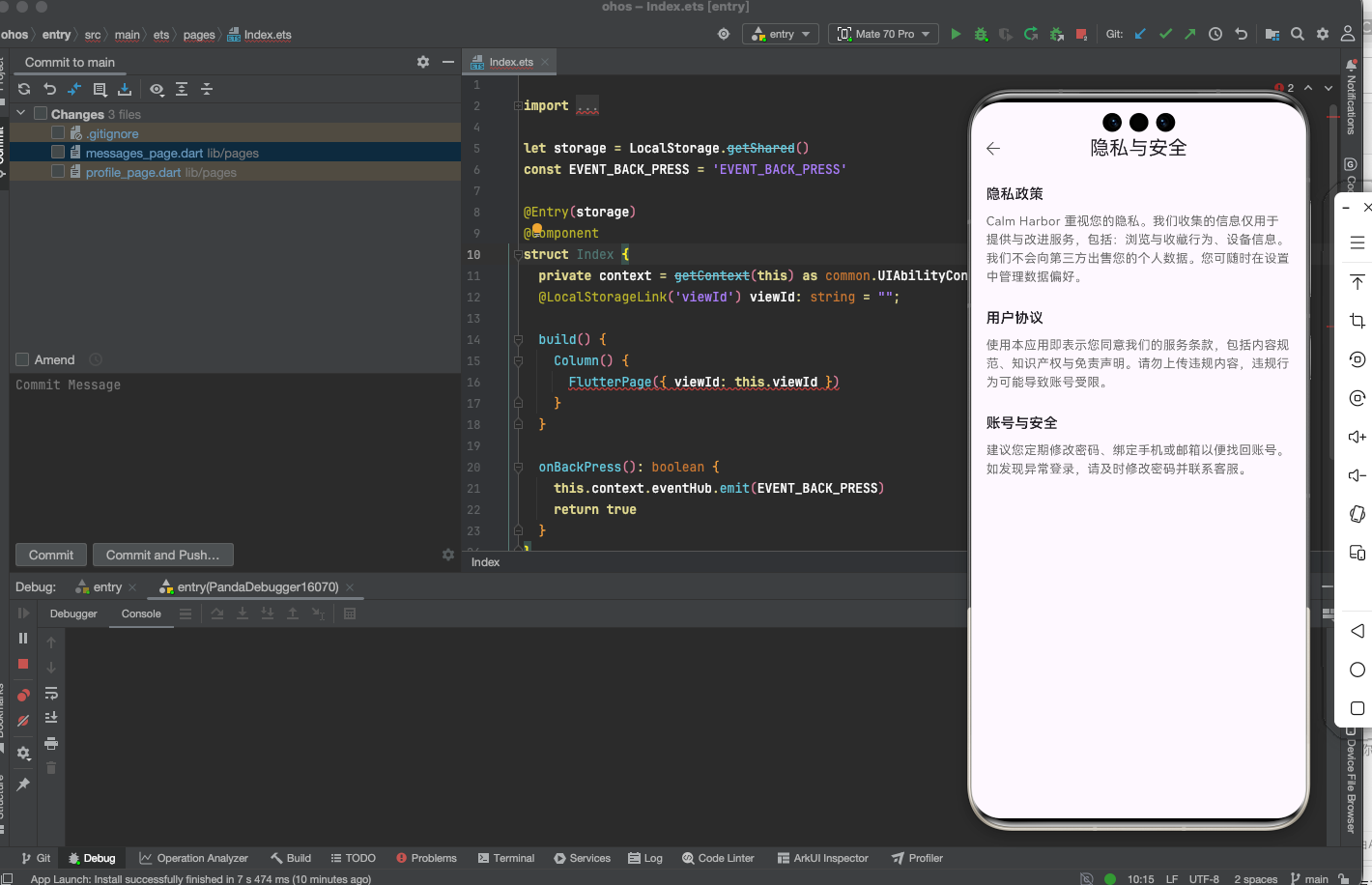
Task: Stop the running process in the top toolbar
Action: [x=1081, y=34]
